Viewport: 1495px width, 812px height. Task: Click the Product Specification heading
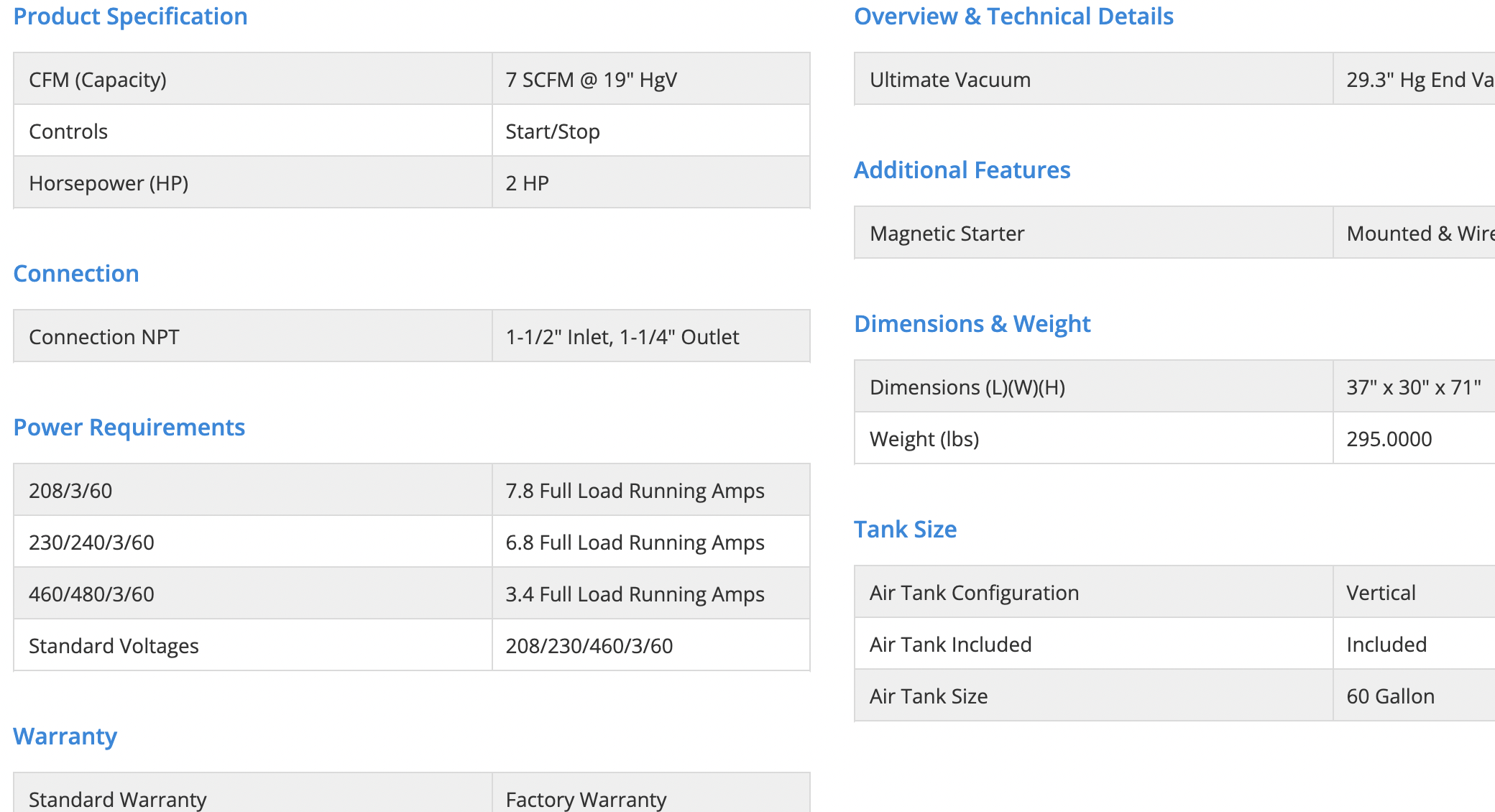click(130, 17)
